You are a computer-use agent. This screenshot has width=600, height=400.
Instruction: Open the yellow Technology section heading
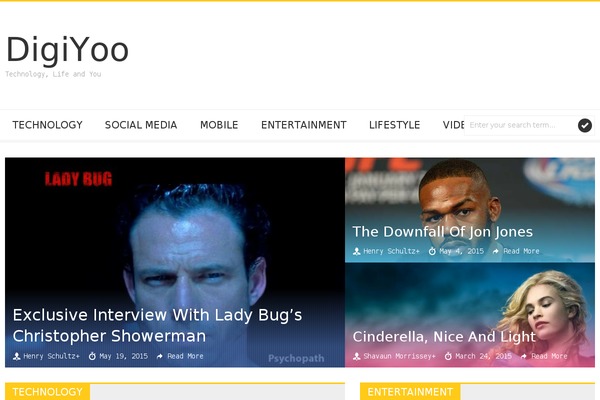click(47, 392)
